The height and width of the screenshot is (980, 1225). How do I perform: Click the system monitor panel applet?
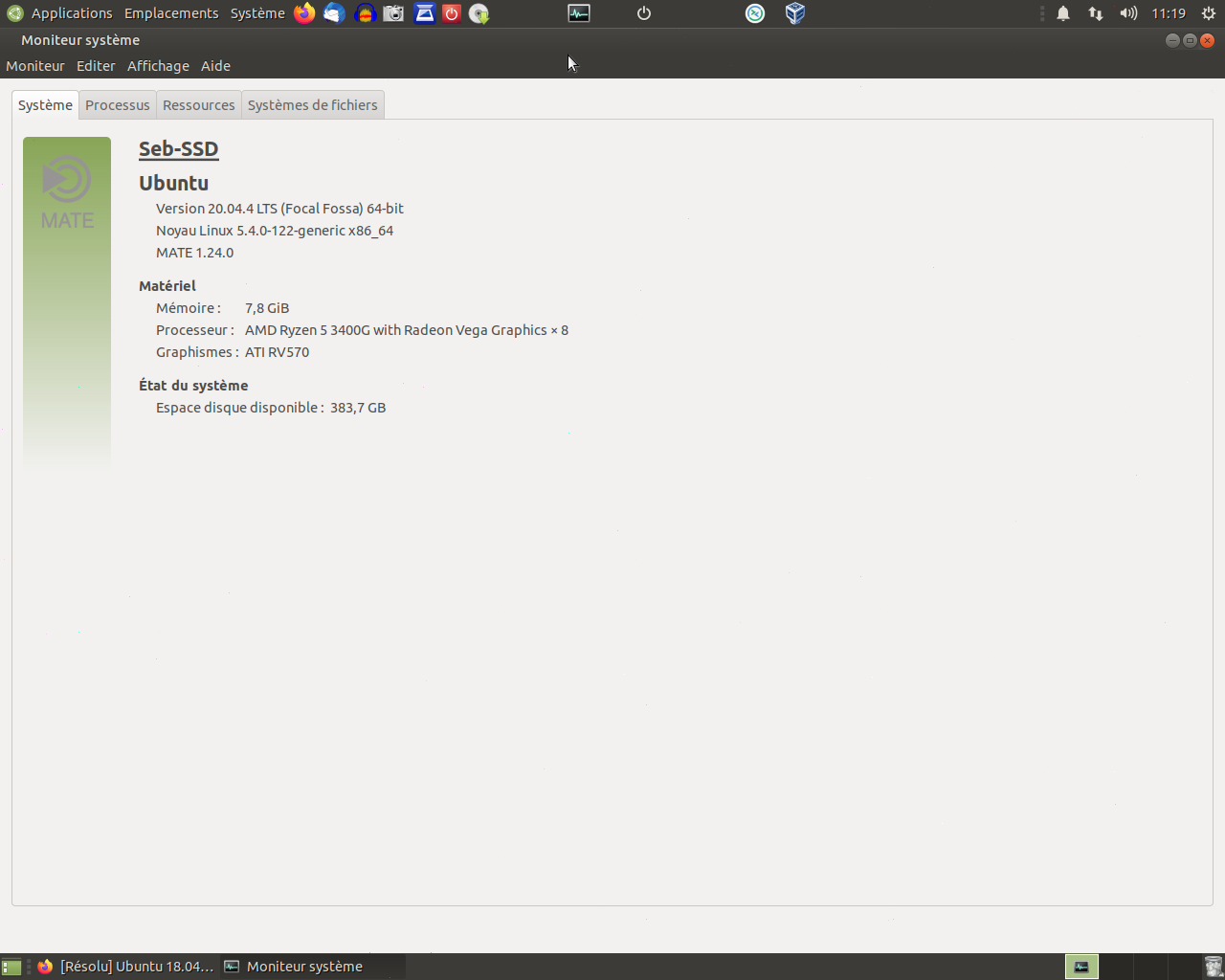579,13
